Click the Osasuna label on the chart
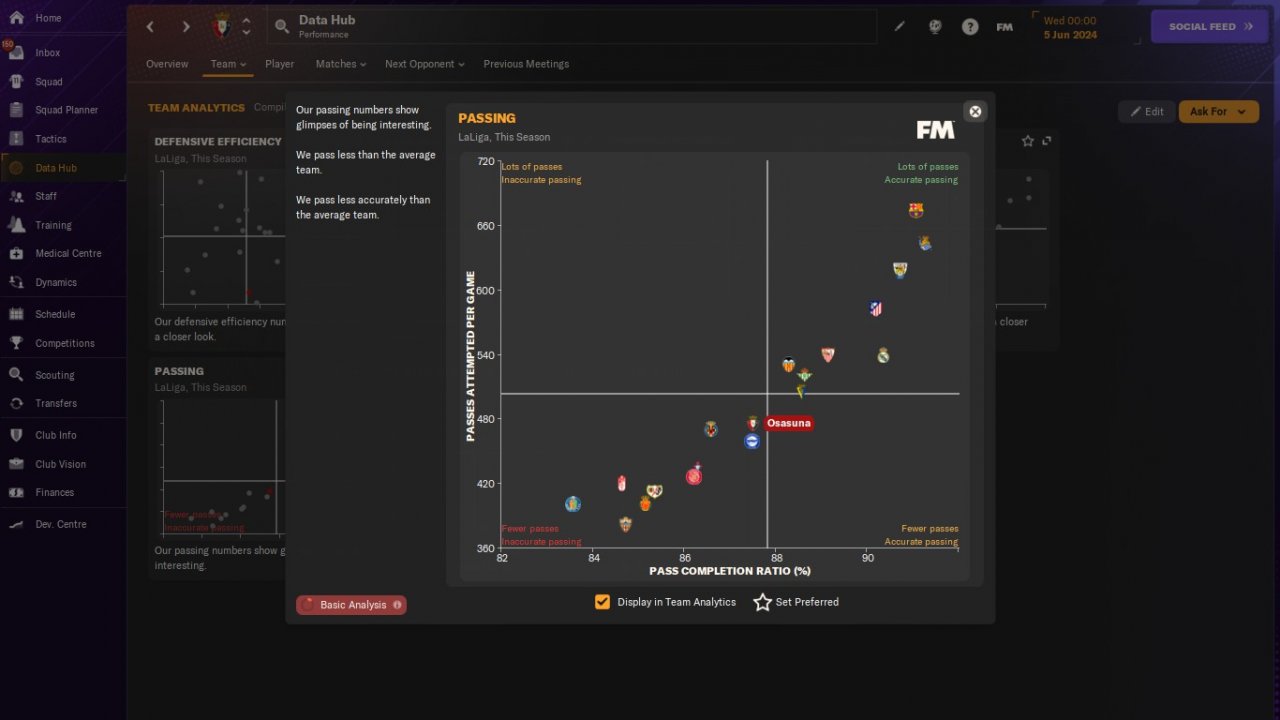The height and width of the screenshot is (720, 1280). pyautogui.click(x=788, y=423)
